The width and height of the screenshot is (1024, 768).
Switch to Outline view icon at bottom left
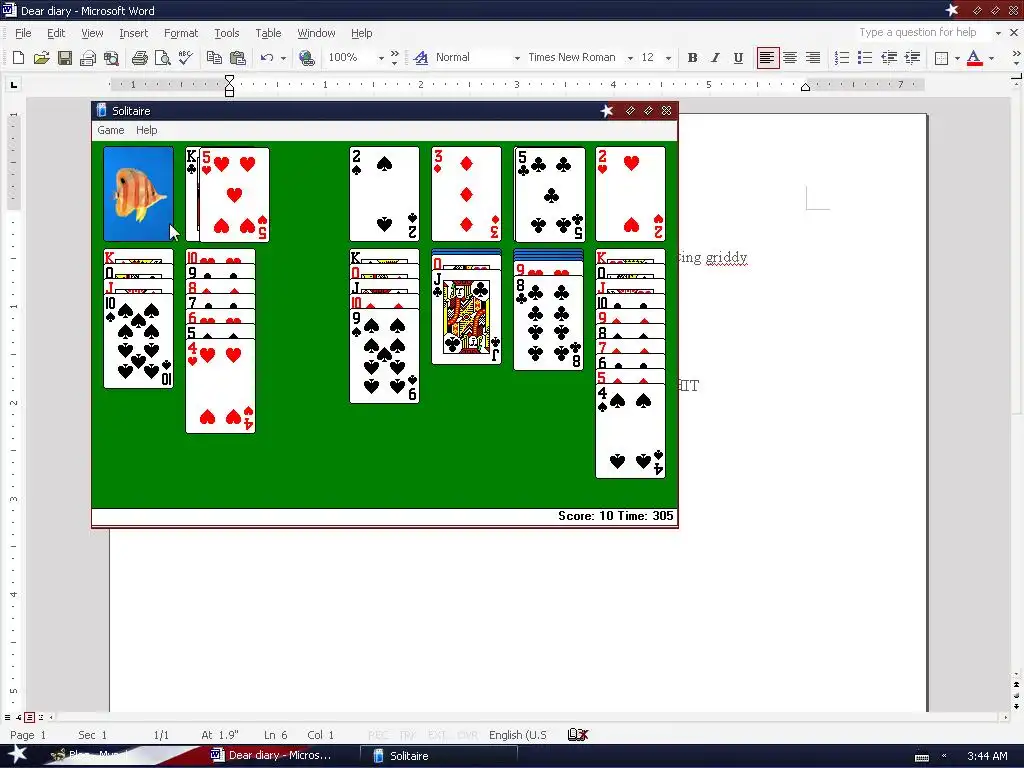coord(40,717)
